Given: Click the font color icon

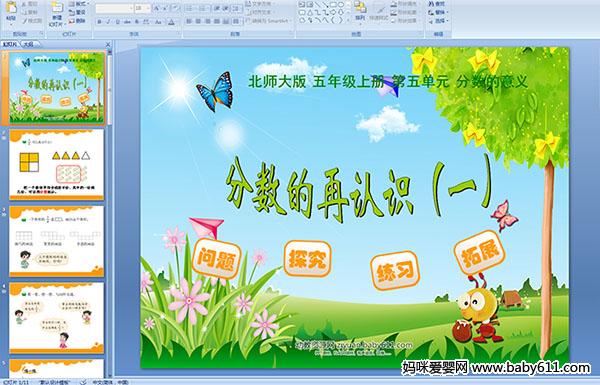Looking at the screenshot, I should tap(171, 22).
